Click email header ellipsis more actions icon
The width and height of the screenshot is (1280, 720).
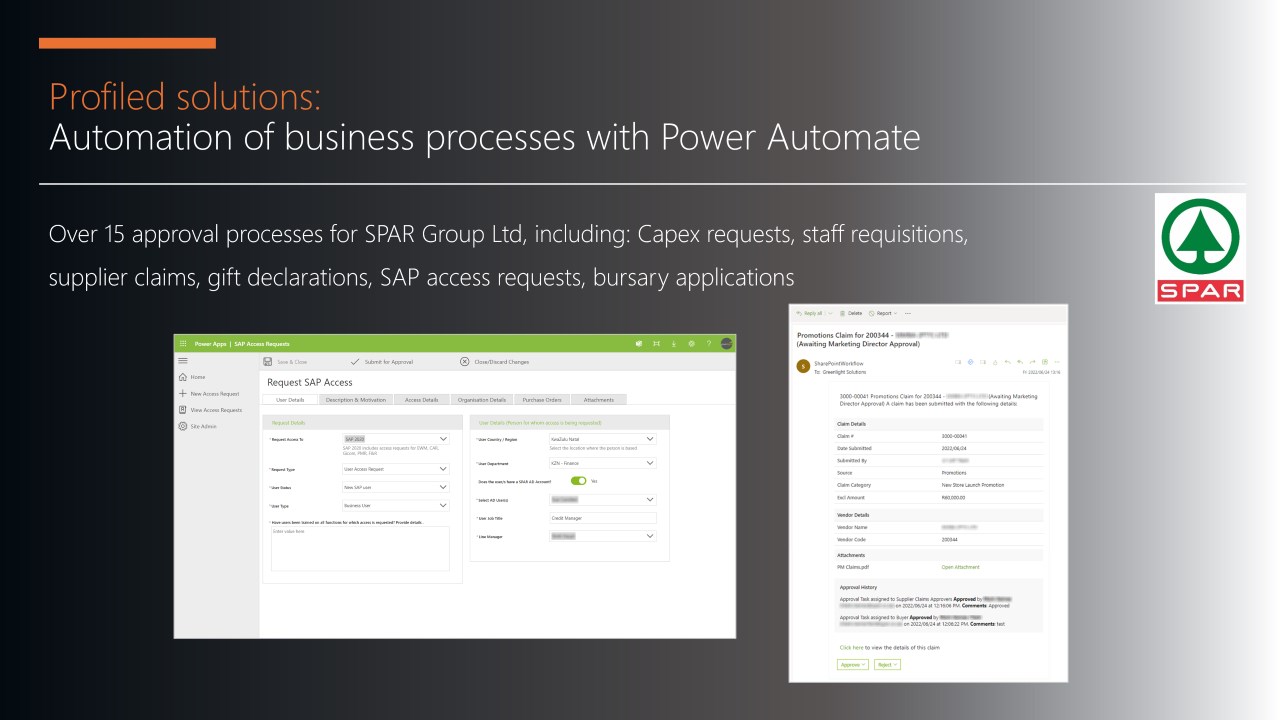pyautogui.click(x=1057, y=362)
